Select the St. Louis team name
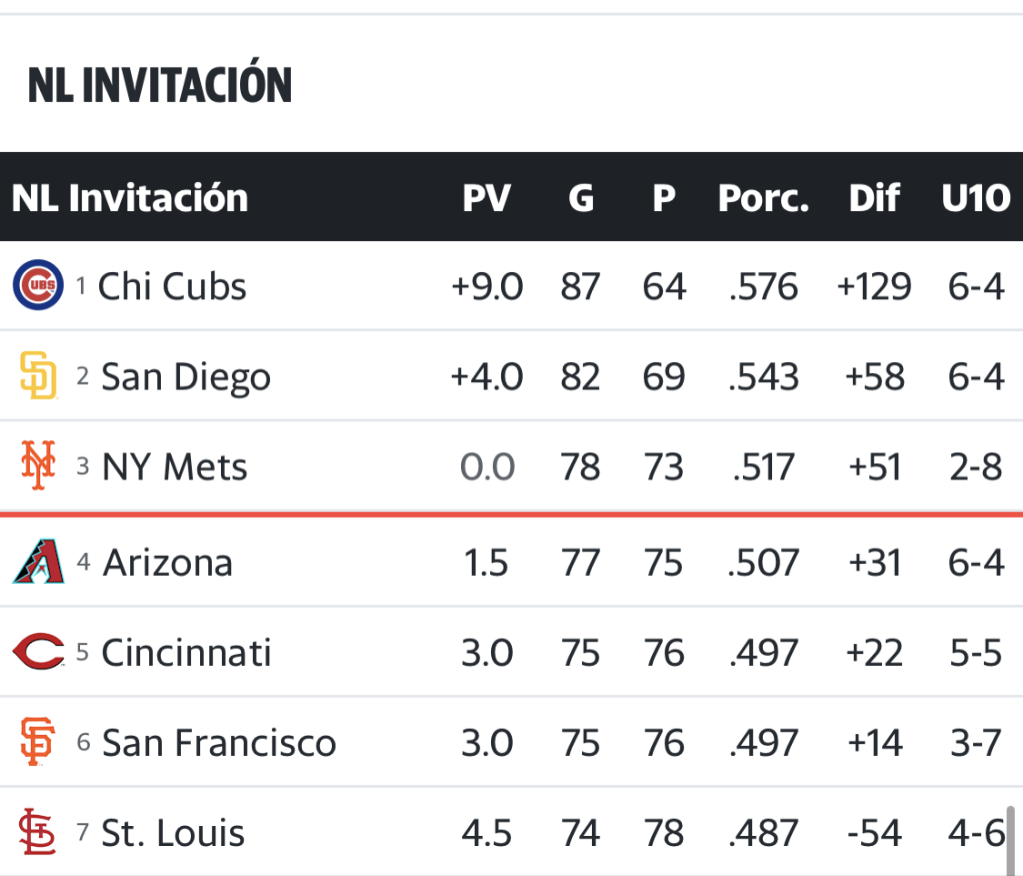 pyautogui.click(x=173, y=833)
